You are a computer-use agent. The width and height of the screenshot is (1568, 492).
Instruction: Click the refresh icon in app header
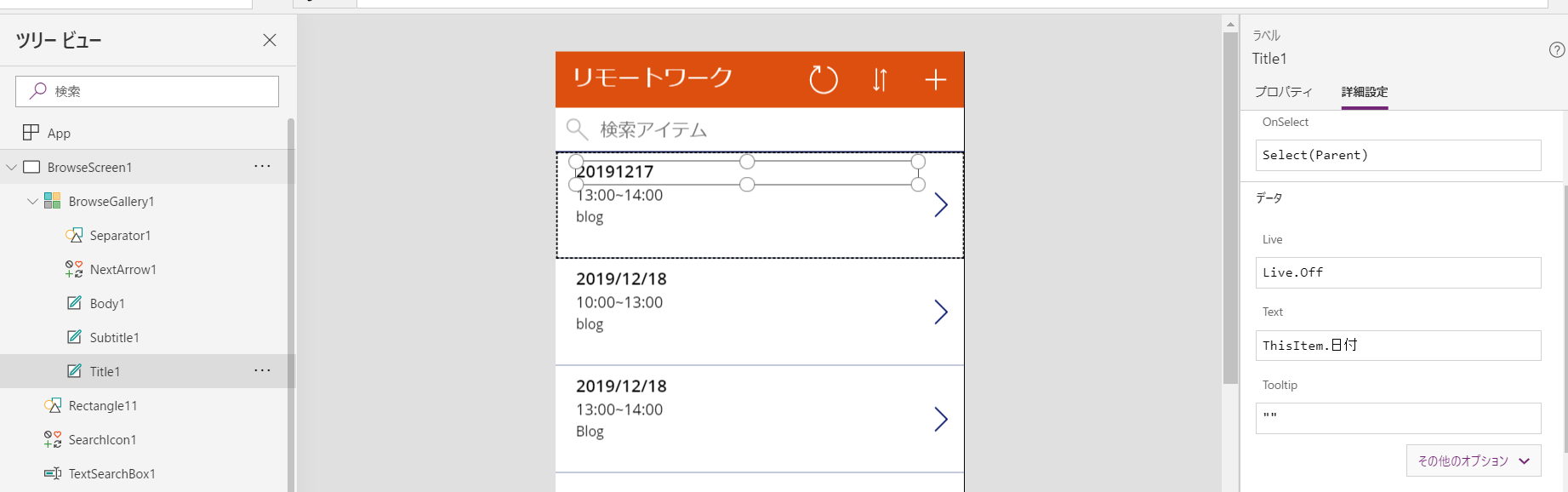click(823, 80)
